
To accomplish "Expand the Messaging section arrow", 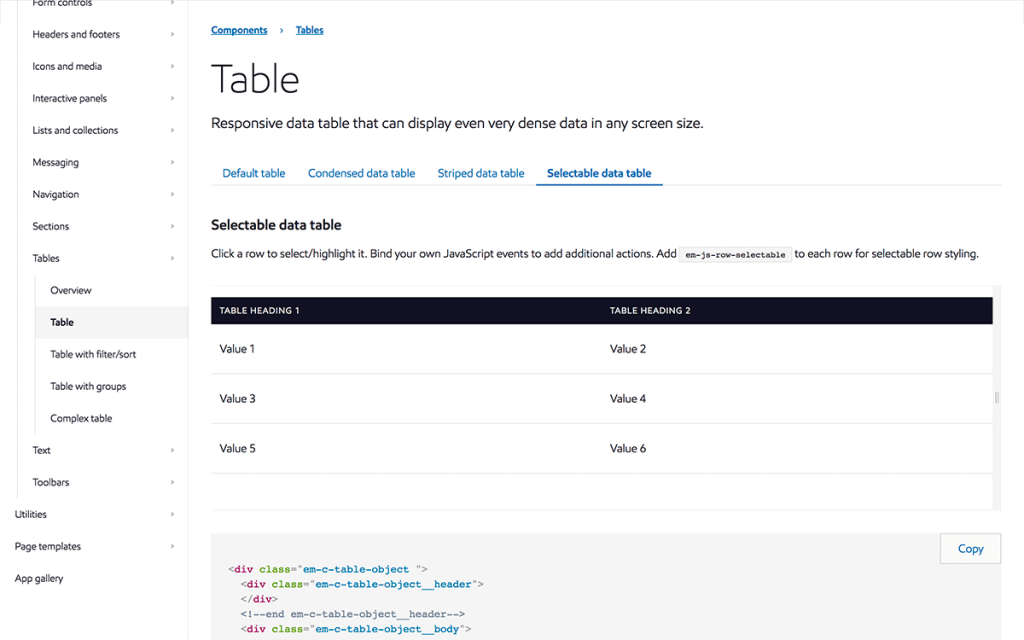I will click(172, 163).
